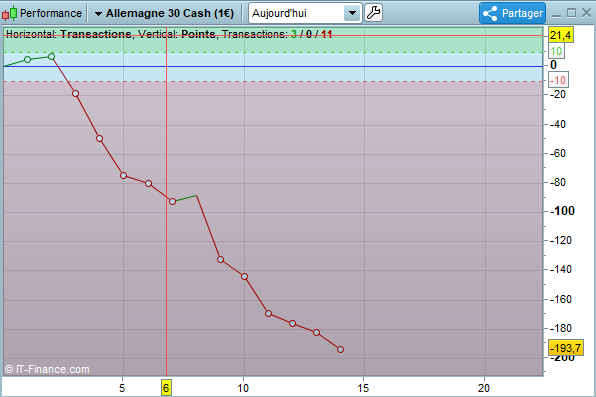Image resolution: width=596 pixels, height=397 pixels.
Task: Click the yellow 21,4 value label
Action: coord(560,35)
